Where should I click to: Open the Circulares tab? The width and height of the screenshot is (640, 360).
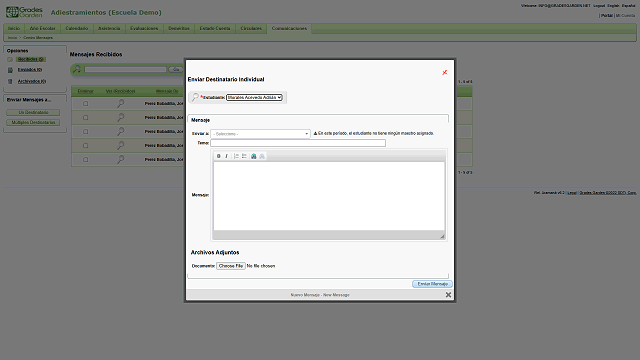251,28
